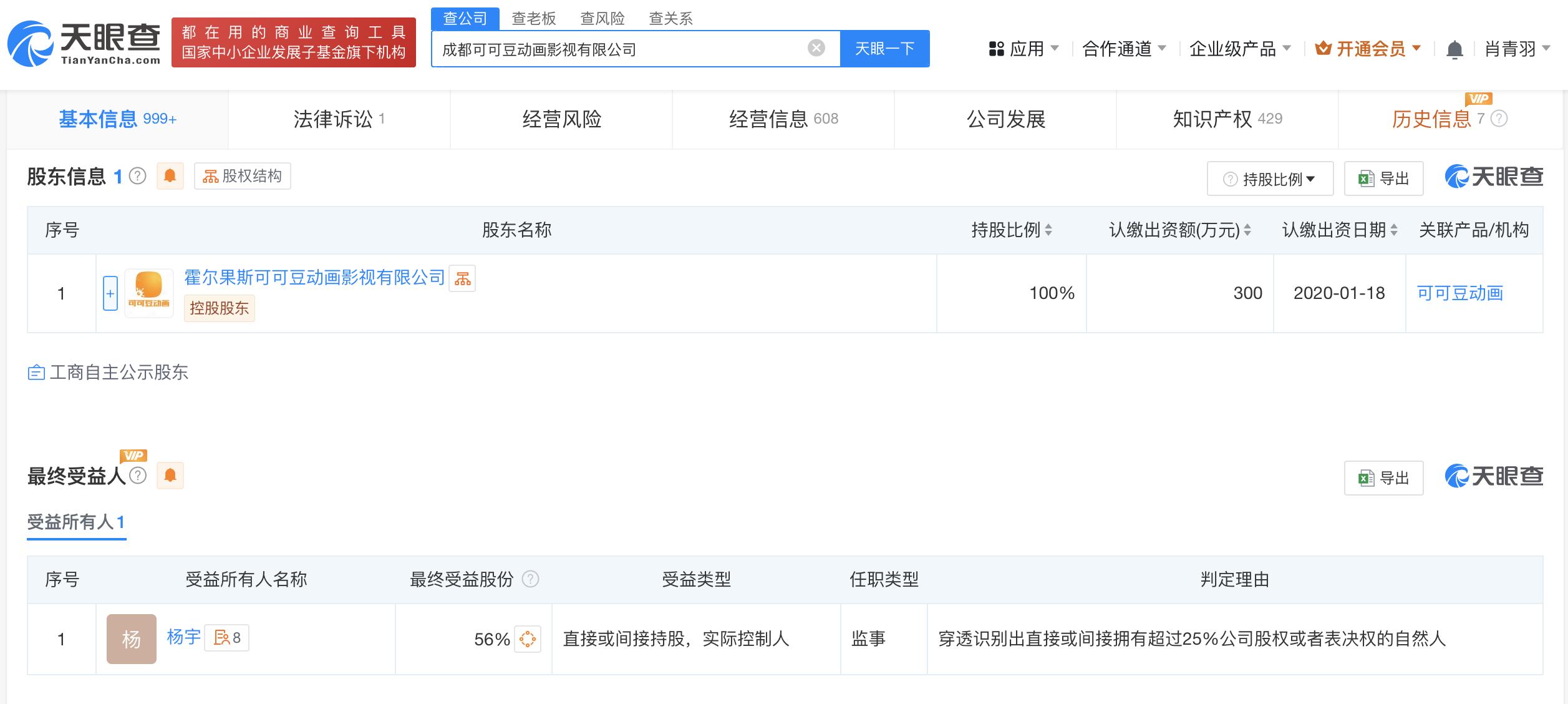Click the help icon next to 最终受益股份
1568x704 pixels.
point(530,579)
